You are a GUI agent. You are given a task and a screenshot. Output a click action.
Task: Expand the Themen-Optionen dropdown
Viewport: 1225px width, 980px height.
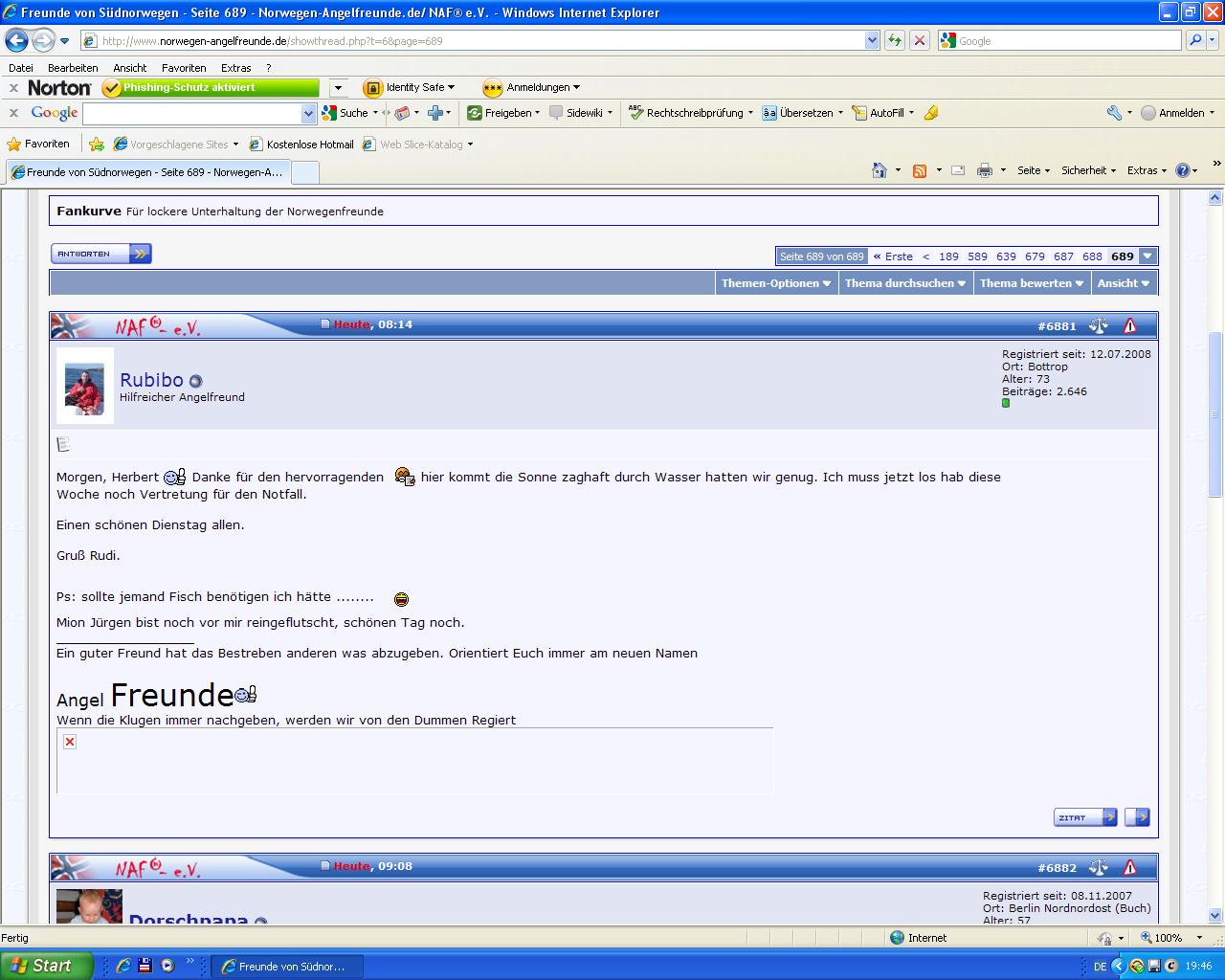click(x=776, y=283)
